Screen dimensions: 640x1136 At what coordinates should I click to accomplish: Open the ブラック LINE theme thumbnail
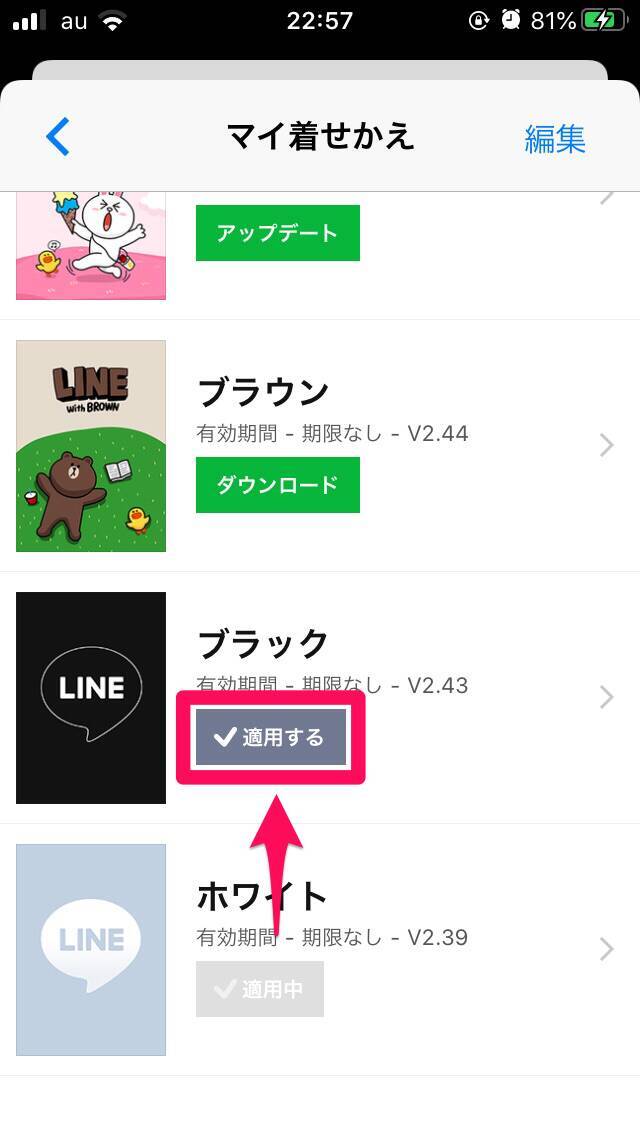(x=91, y=698)
